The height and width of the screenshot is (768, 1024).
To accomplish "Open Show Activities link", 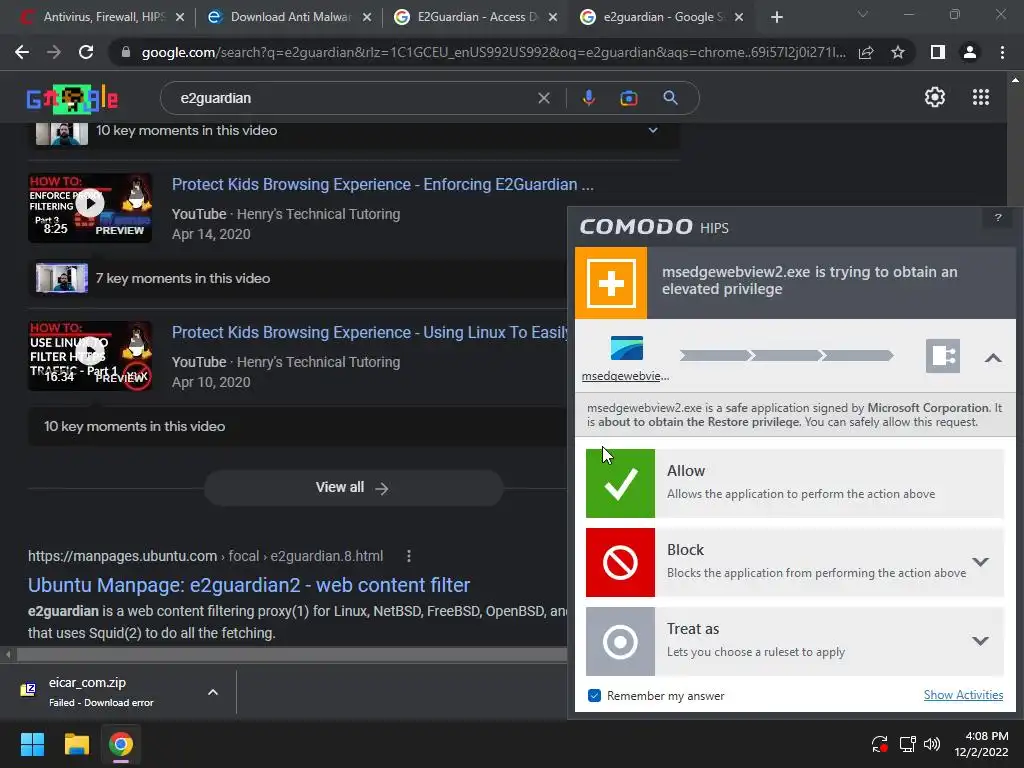I will (x=963, y=695).
